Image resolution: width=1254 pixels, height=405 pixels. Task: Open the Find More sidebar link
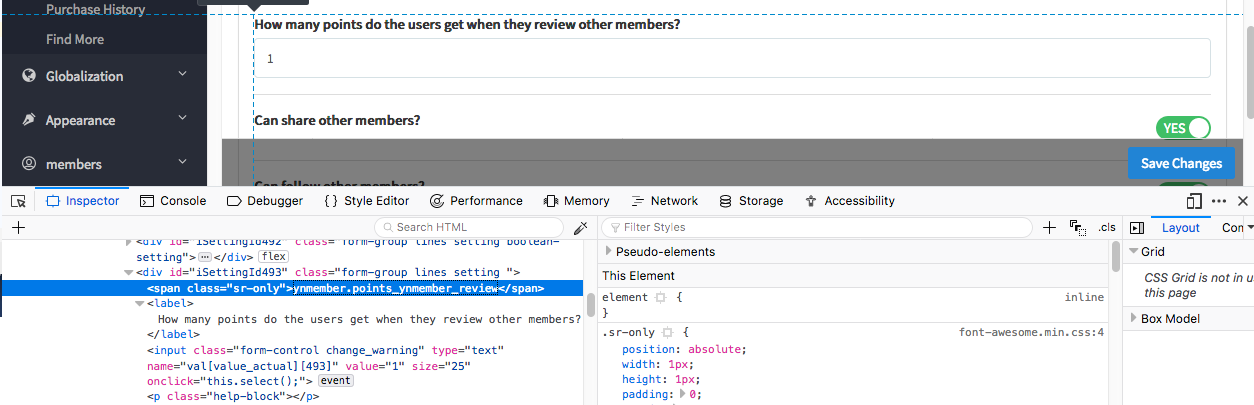(x=75, y=39)
